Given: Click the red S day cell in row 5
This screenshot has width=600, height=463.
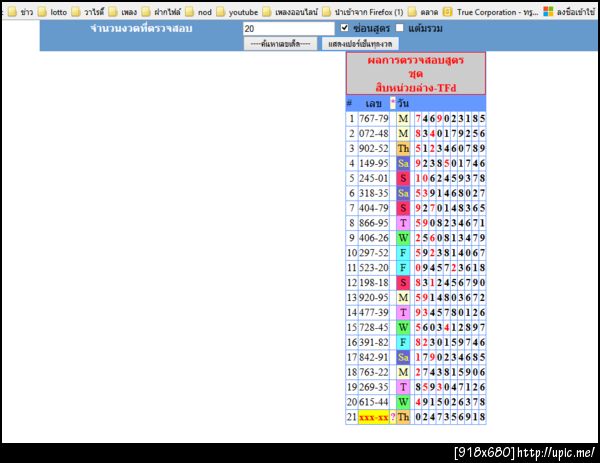Looking at the screenshot, I should (403, 178).
